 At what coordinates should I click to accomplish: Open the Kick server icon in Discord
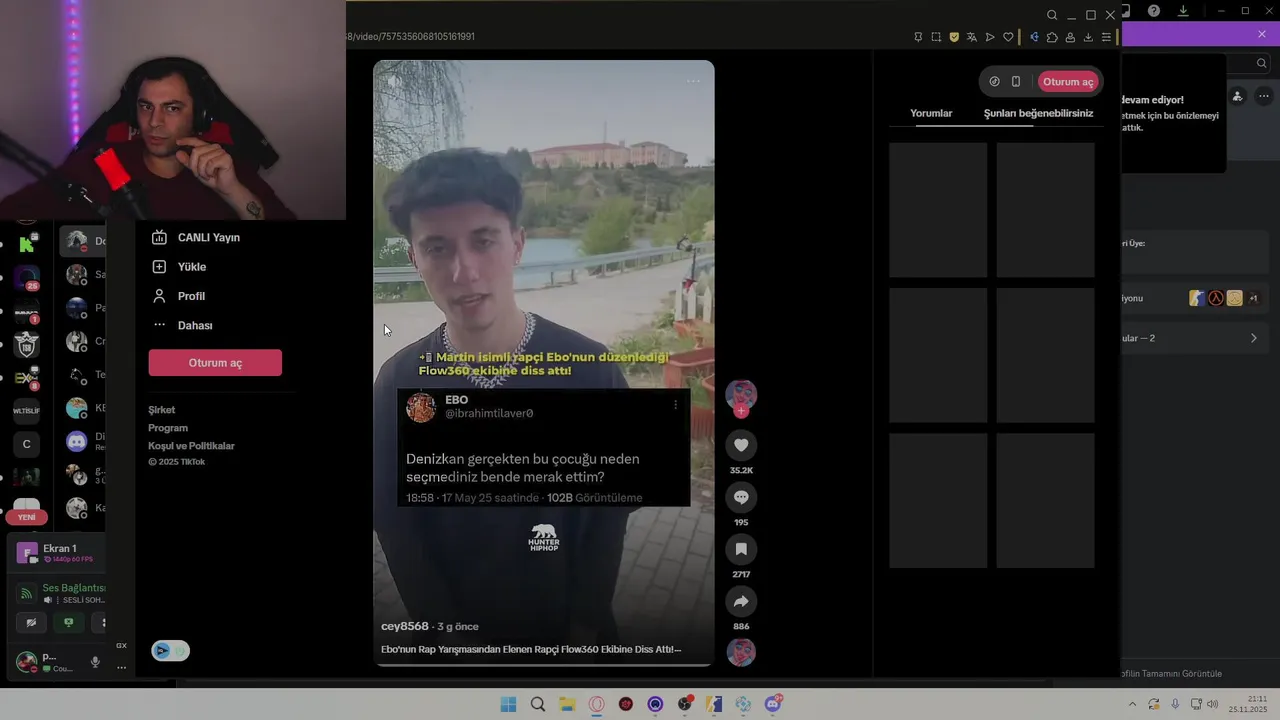coord(27,243)
